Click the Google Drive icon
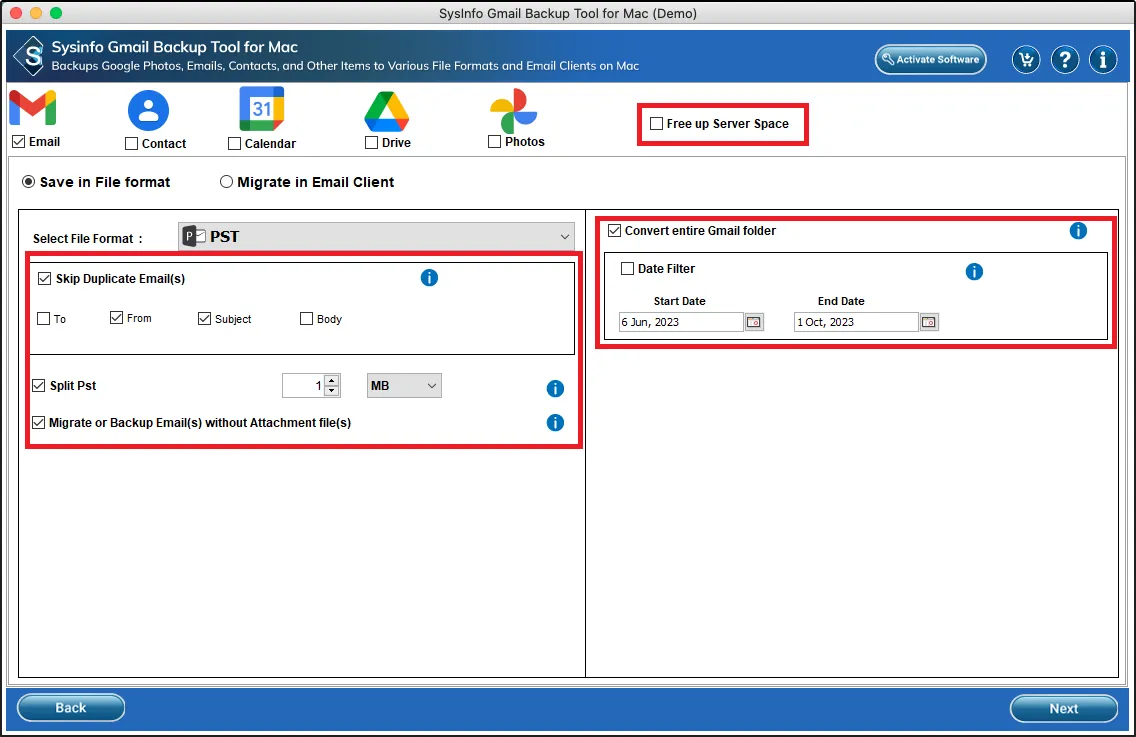 click(387, 111)
